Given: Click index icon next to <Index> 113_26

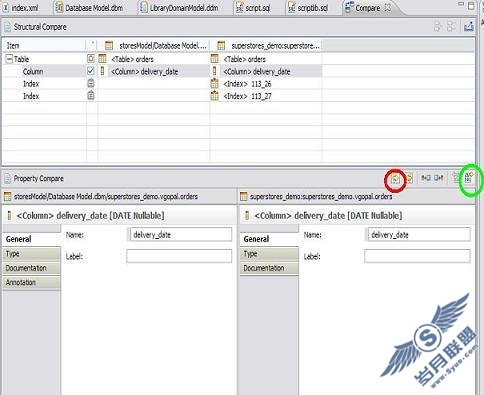Looking at the screenshot, I should point(214,83).
